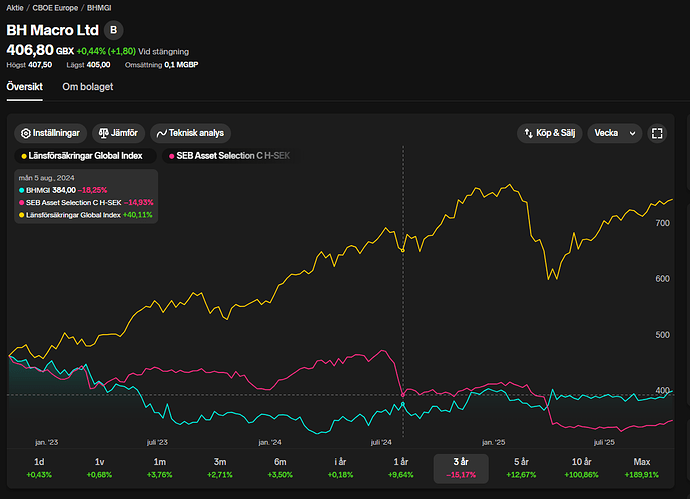Select the 1d time range
This screenshot has height=499, width=690.
pos(39,468)
